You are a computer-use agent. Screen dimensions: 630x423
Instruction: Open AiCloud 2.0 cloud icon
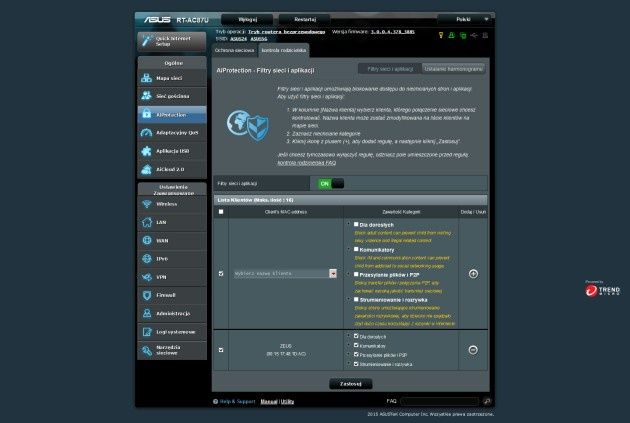pos(147,169)
